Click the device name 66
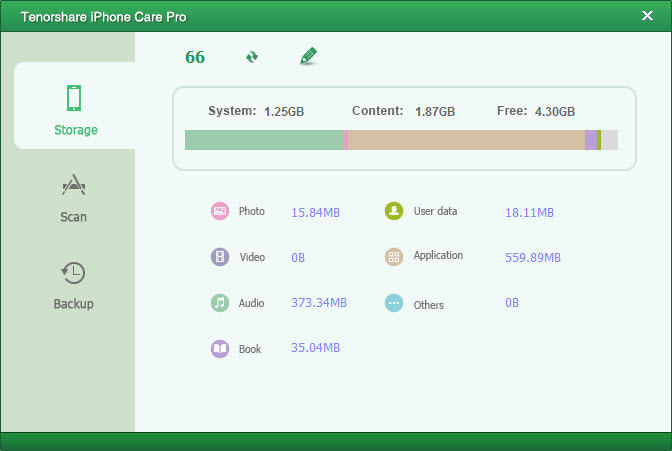Image resolution: width=672 pixels, height=451 pixels. (x=195, y=57)
